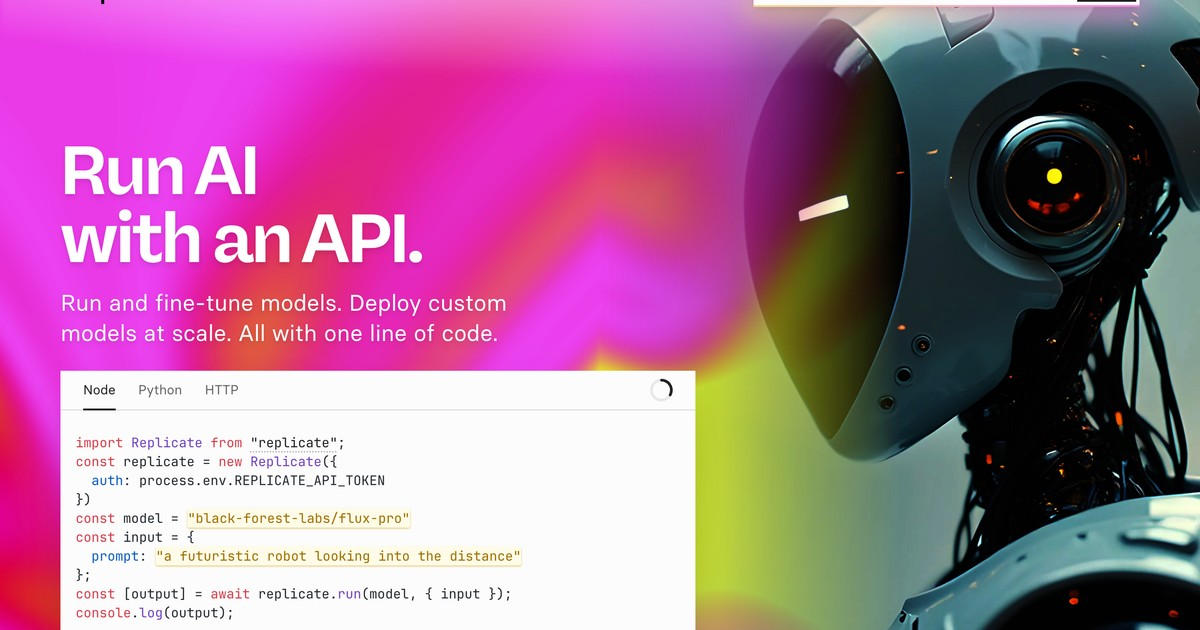Click the "const replicate = new Replicate({" line
The height and width of the screenshot is (630, 1200).
click(x=205, y=461)
